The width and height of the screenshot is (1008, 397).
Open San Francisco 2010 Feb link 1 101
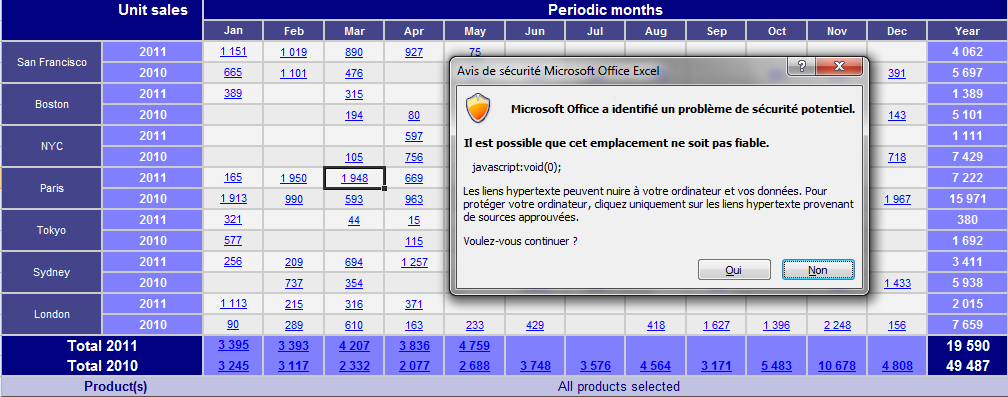pyautogui.click(x=293, y=73)
